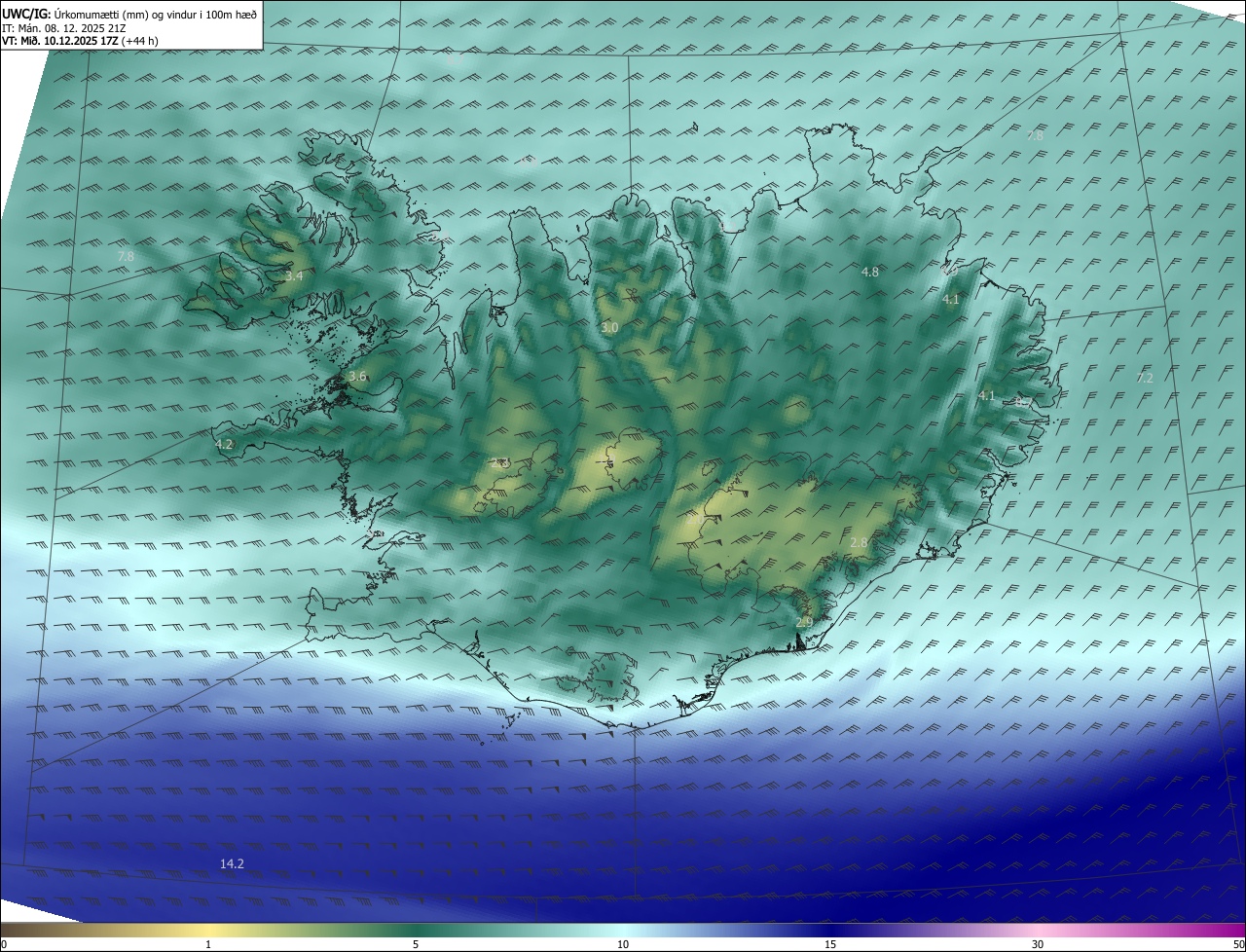
Task: Click the 30 tick label on the color scale
Action: click(1038, 944)
